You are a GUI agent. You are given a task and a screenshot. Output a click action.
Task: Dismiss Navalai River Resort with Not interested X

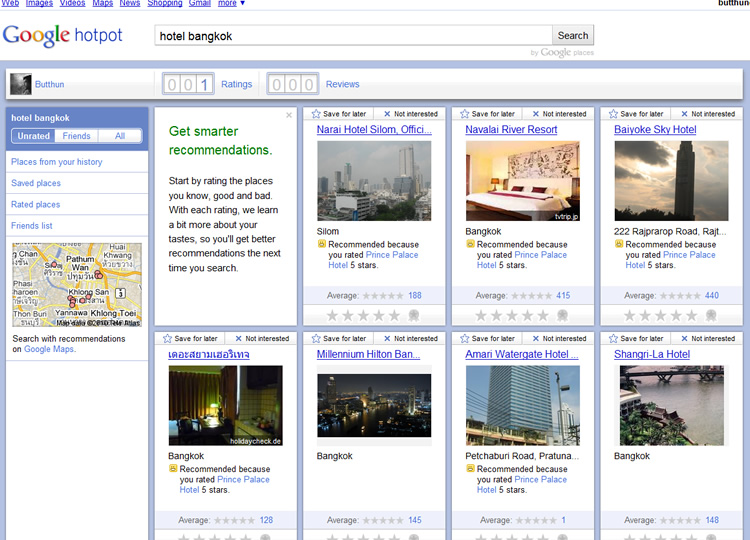click(536, 114)
